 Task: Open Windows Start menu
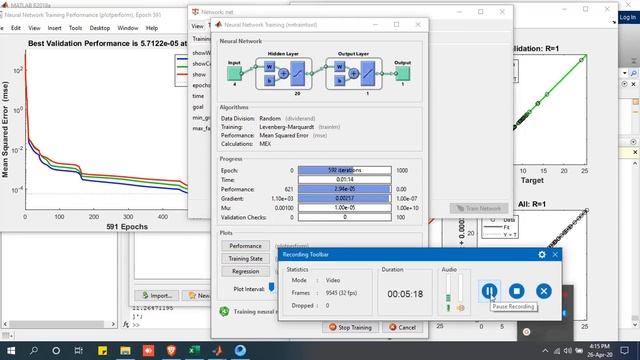11,351
